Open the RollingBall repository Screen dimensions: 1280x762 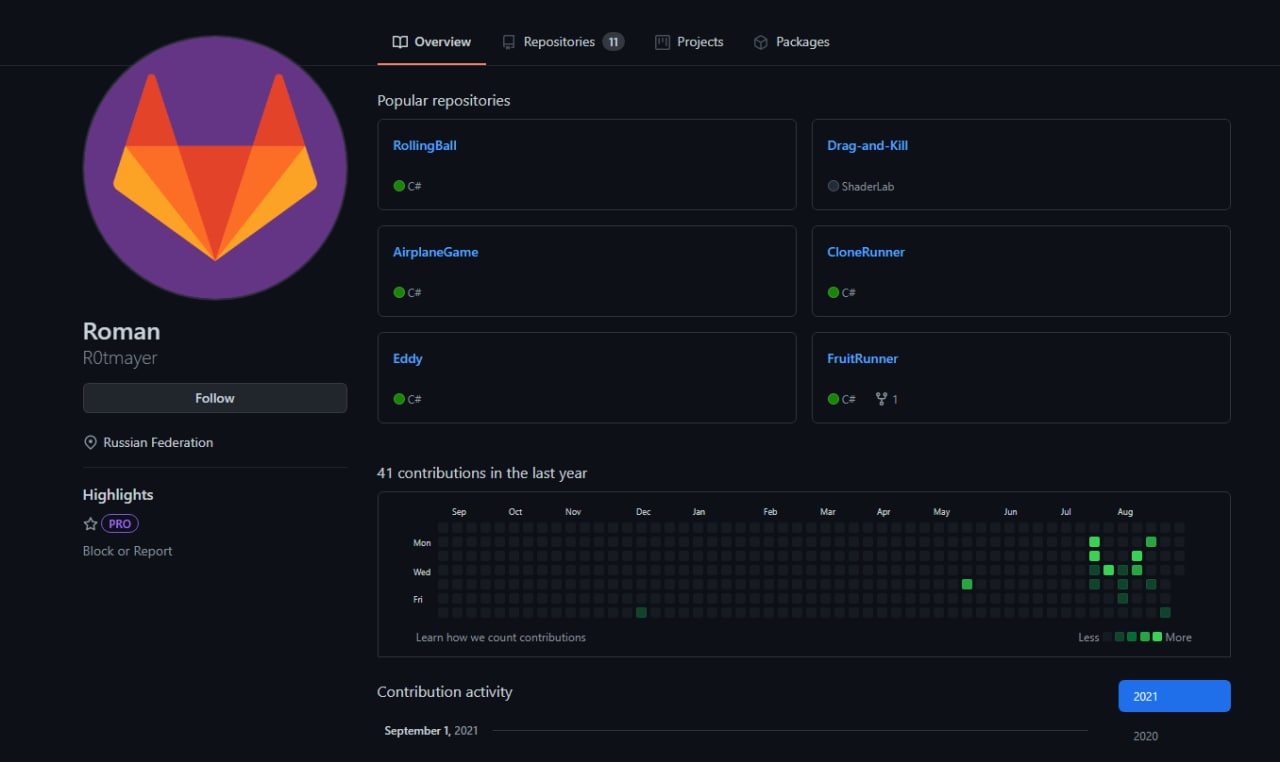coord(425,145)
